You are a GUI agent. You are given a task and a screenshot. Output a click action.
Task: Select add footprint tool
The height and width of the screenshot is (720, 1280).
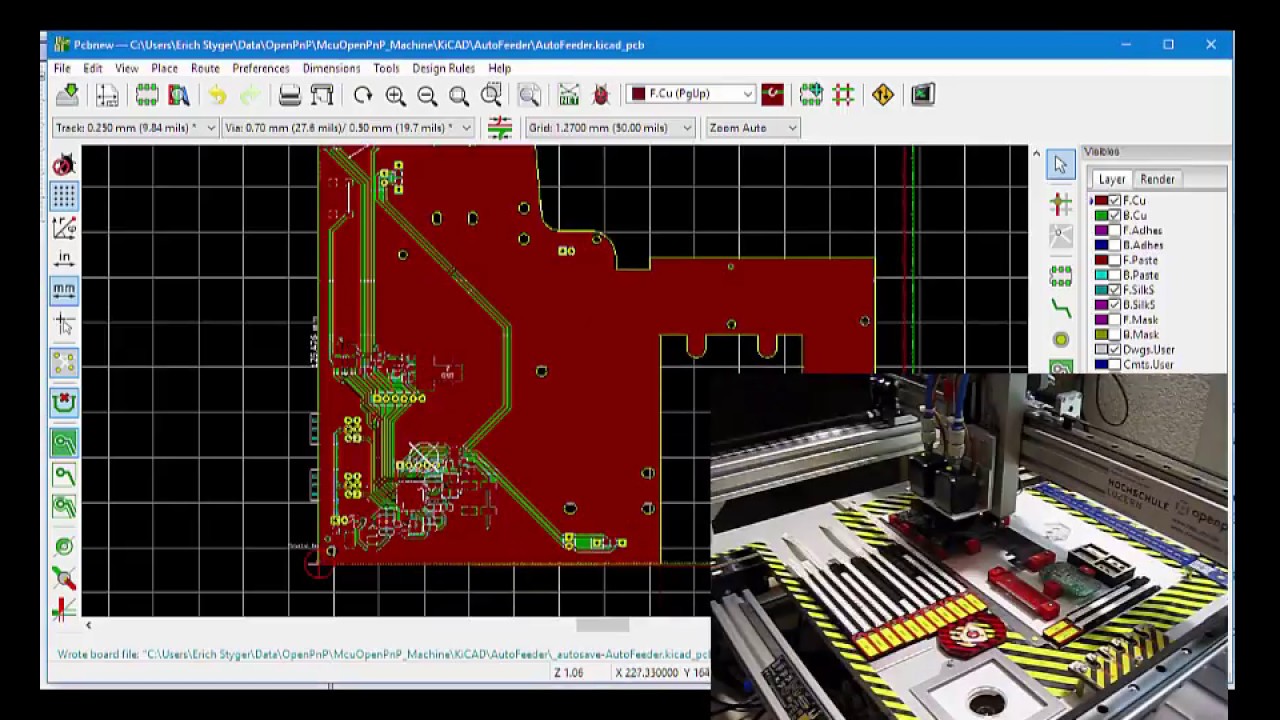pyautogui.click(x=1061, y=275)
